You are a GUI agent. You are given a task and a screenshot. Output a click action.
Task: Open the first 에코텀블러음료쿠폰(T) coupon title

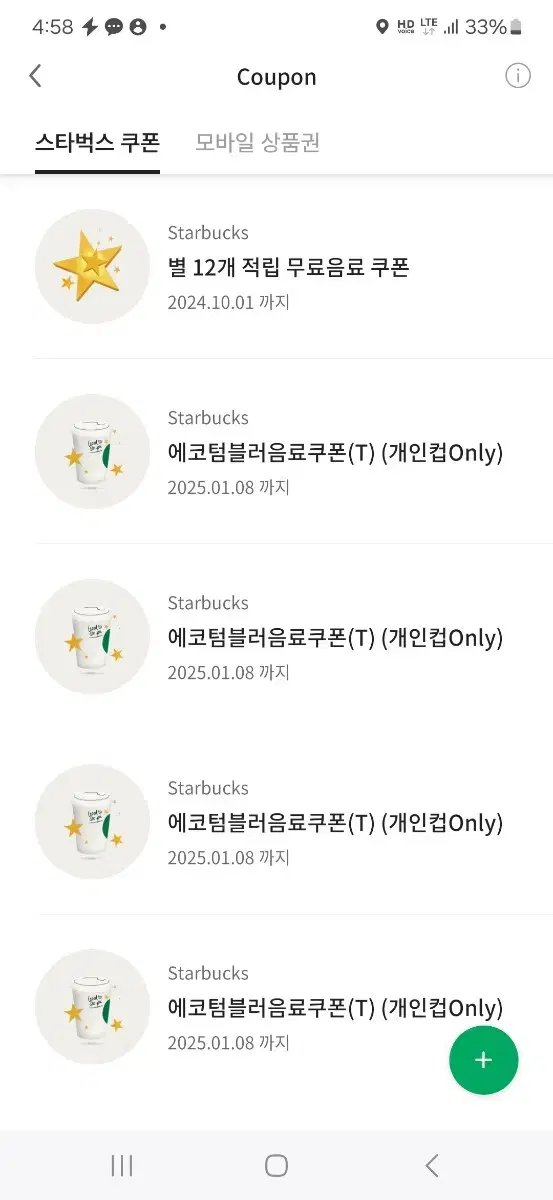coord(335,453)
